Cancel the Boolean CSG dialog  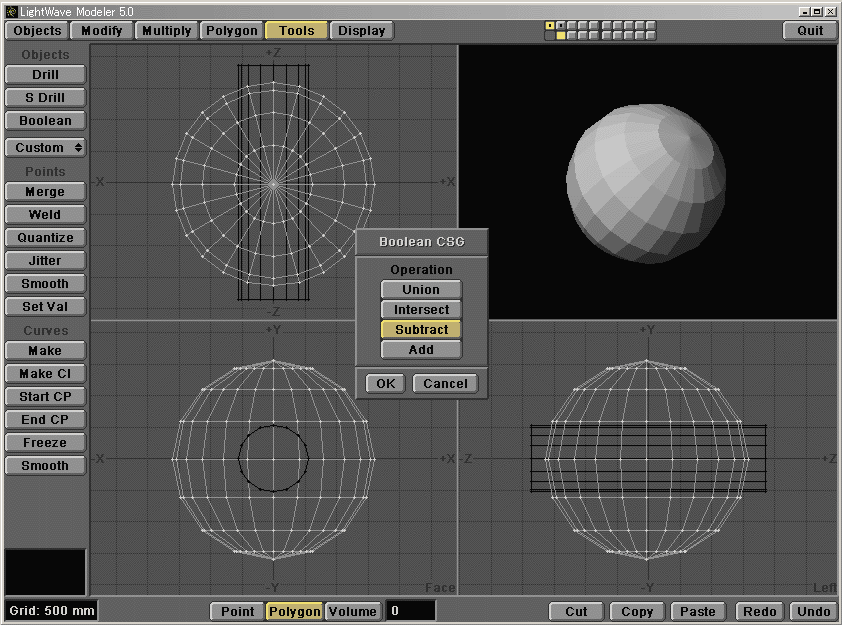444,383
